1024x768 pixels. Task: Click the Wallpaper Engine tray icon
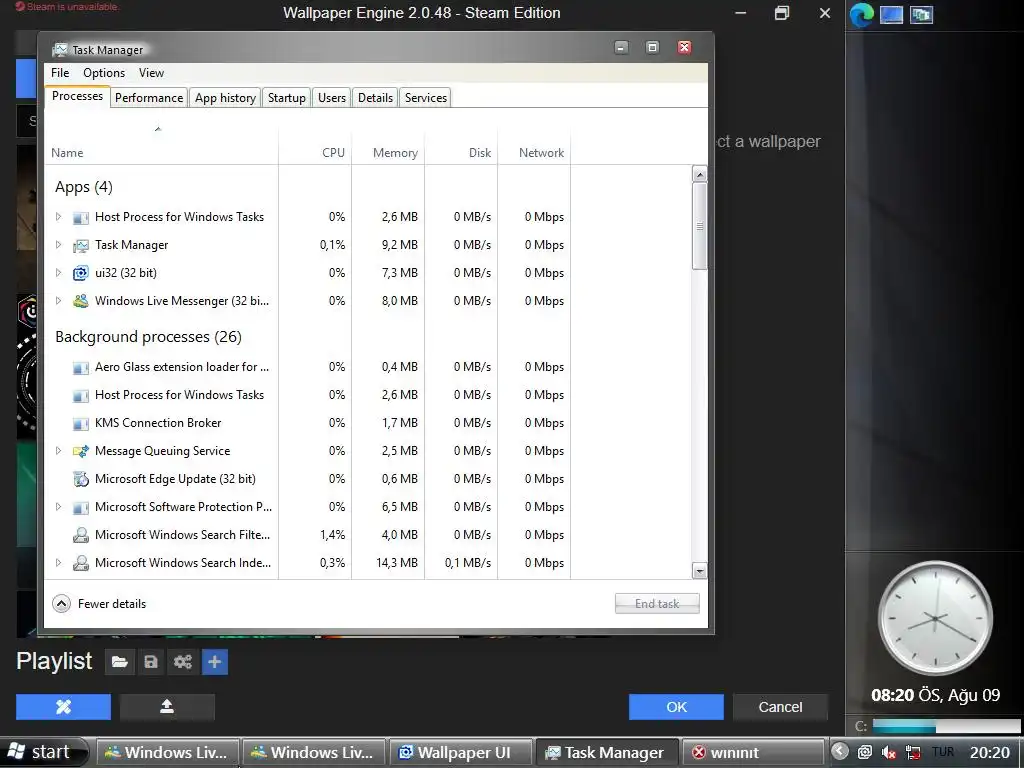pos(865,752)
